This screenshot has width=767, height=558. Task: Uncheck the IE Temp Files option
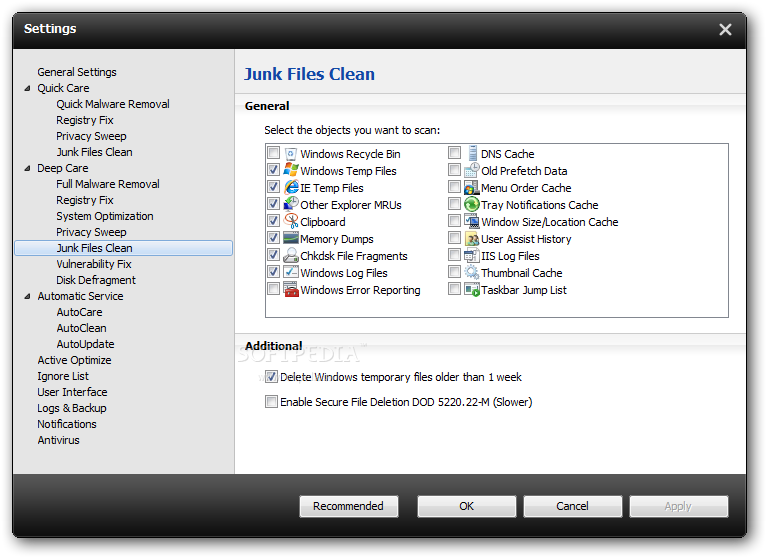point(273,187)
